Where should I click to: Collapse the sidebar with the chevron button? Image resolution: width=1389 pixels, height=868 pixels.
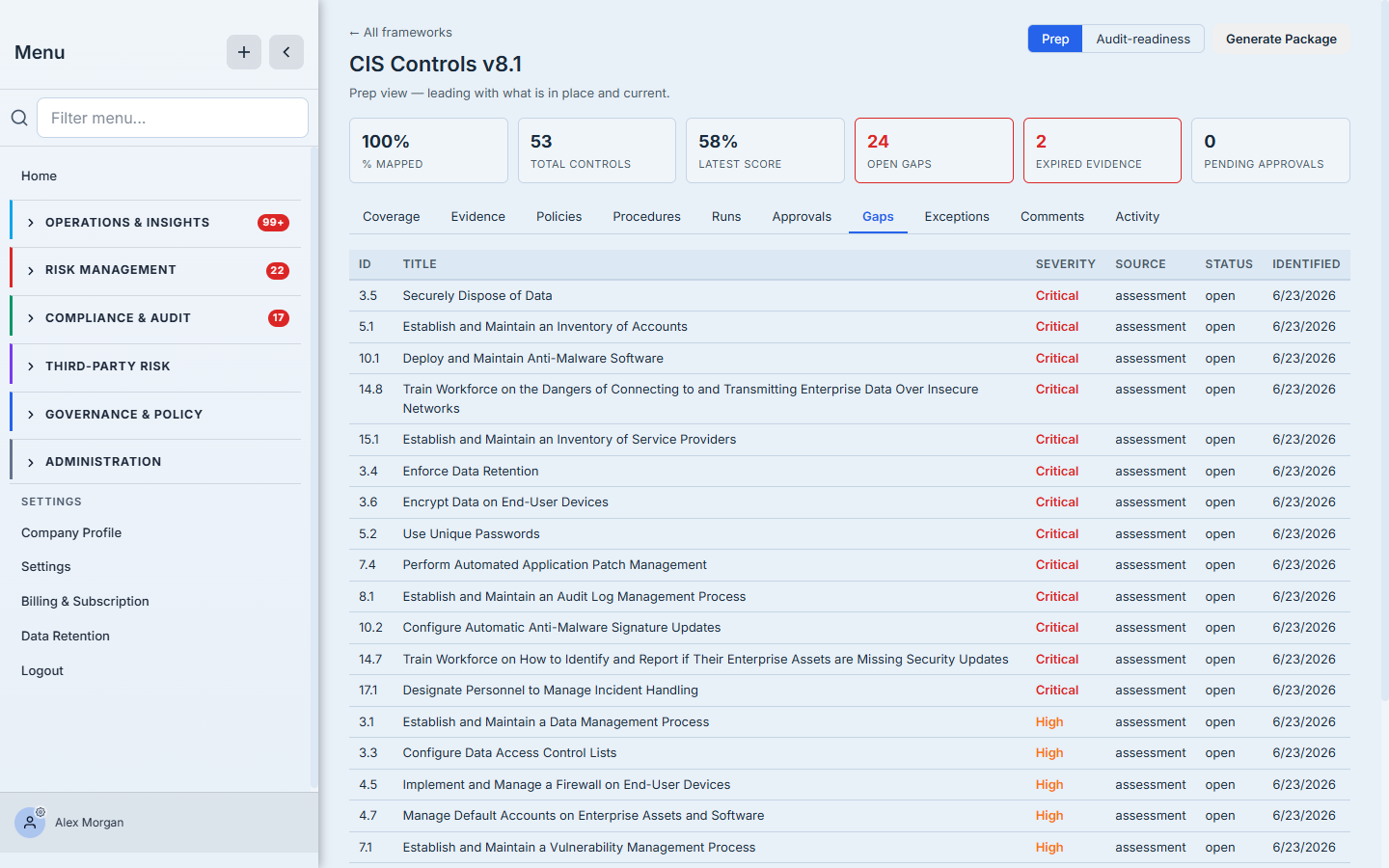(x=286, y=52)
